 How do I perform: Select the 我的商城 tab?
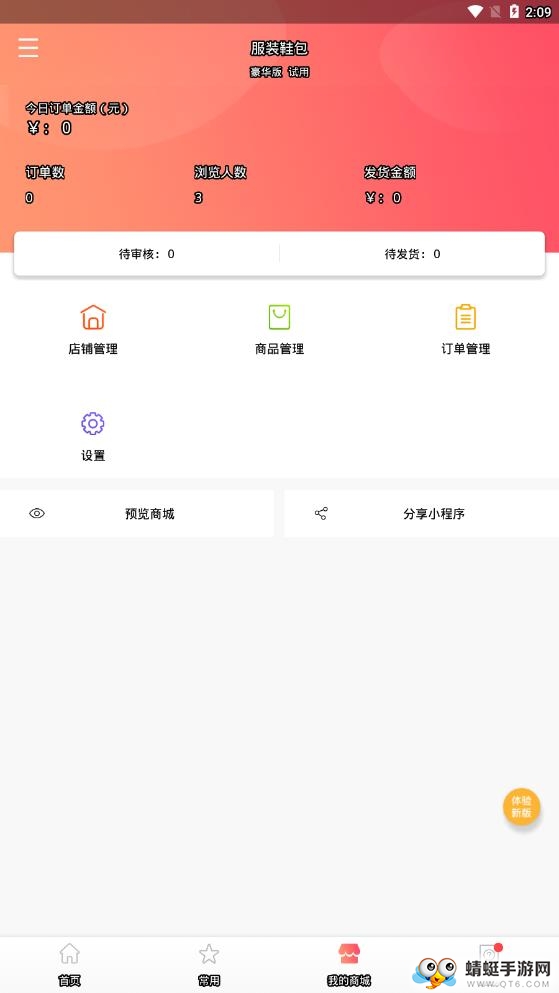pos(349,965)
